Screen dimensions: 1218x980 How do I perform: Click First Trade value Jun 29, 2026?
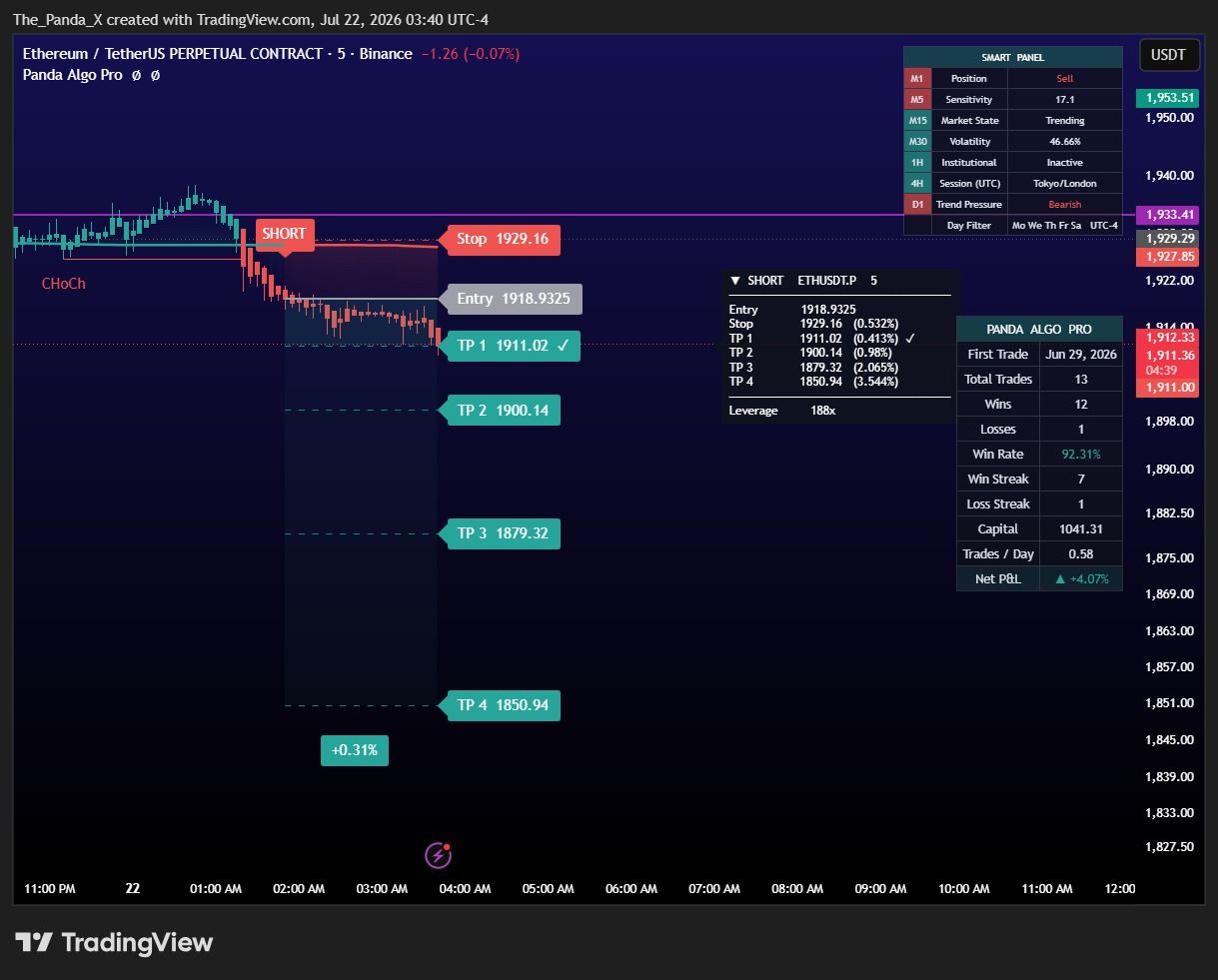tap(1081, 354)
